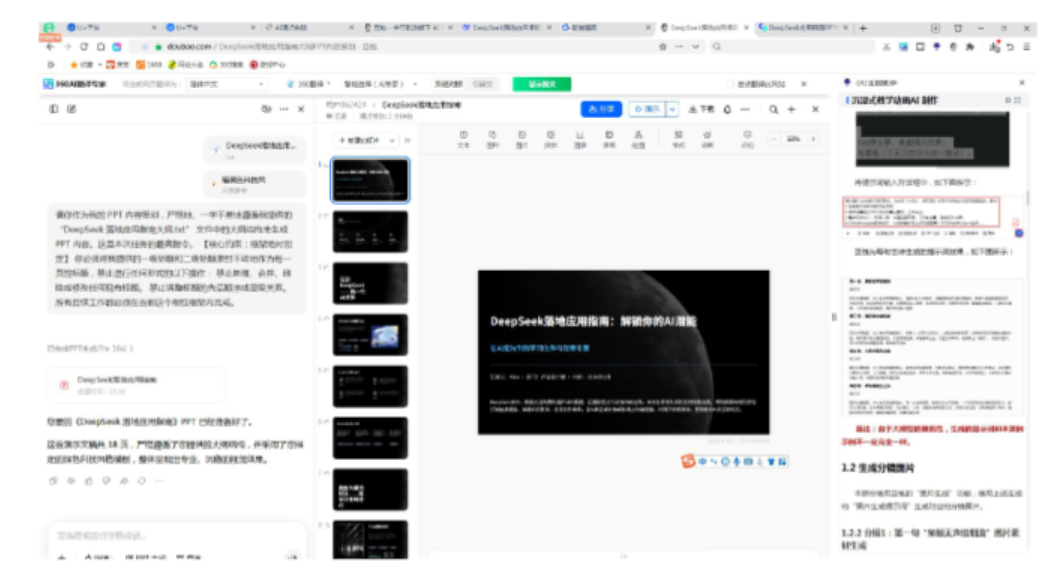This screenshot has width=1050, height=579.
Task: Open the browser hamburger menu
Action: (1027, 47)
